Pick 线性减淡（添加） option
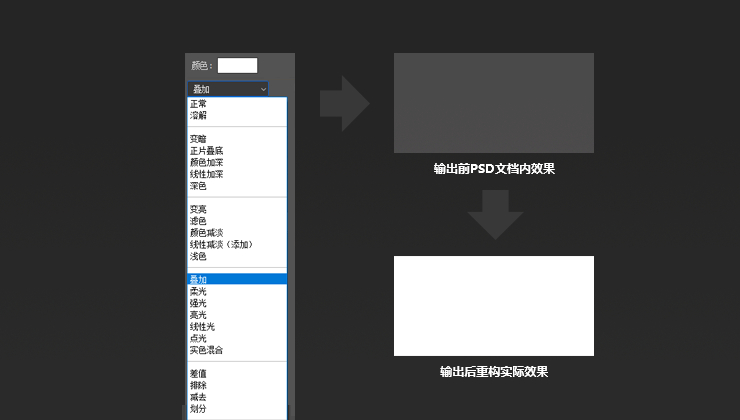The height and width of the screenshot is (420, 740). click(220, 244)
